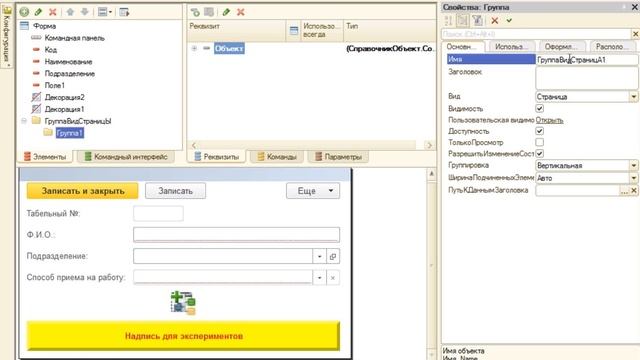
Task: Open the Конфигурация side panel tab
Action: click(7, 36)
